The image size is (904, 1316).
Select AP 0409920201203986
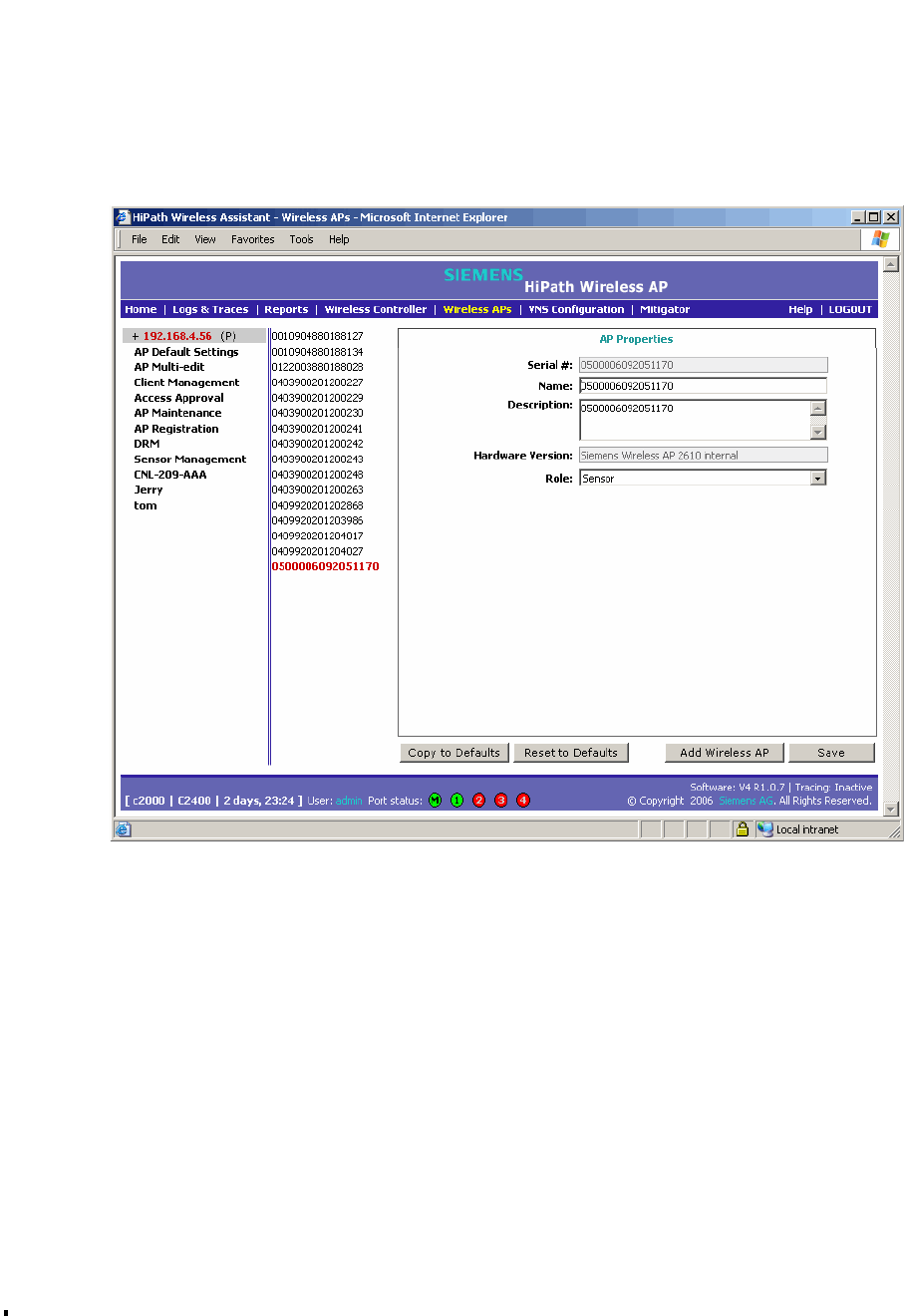[317, 520]
